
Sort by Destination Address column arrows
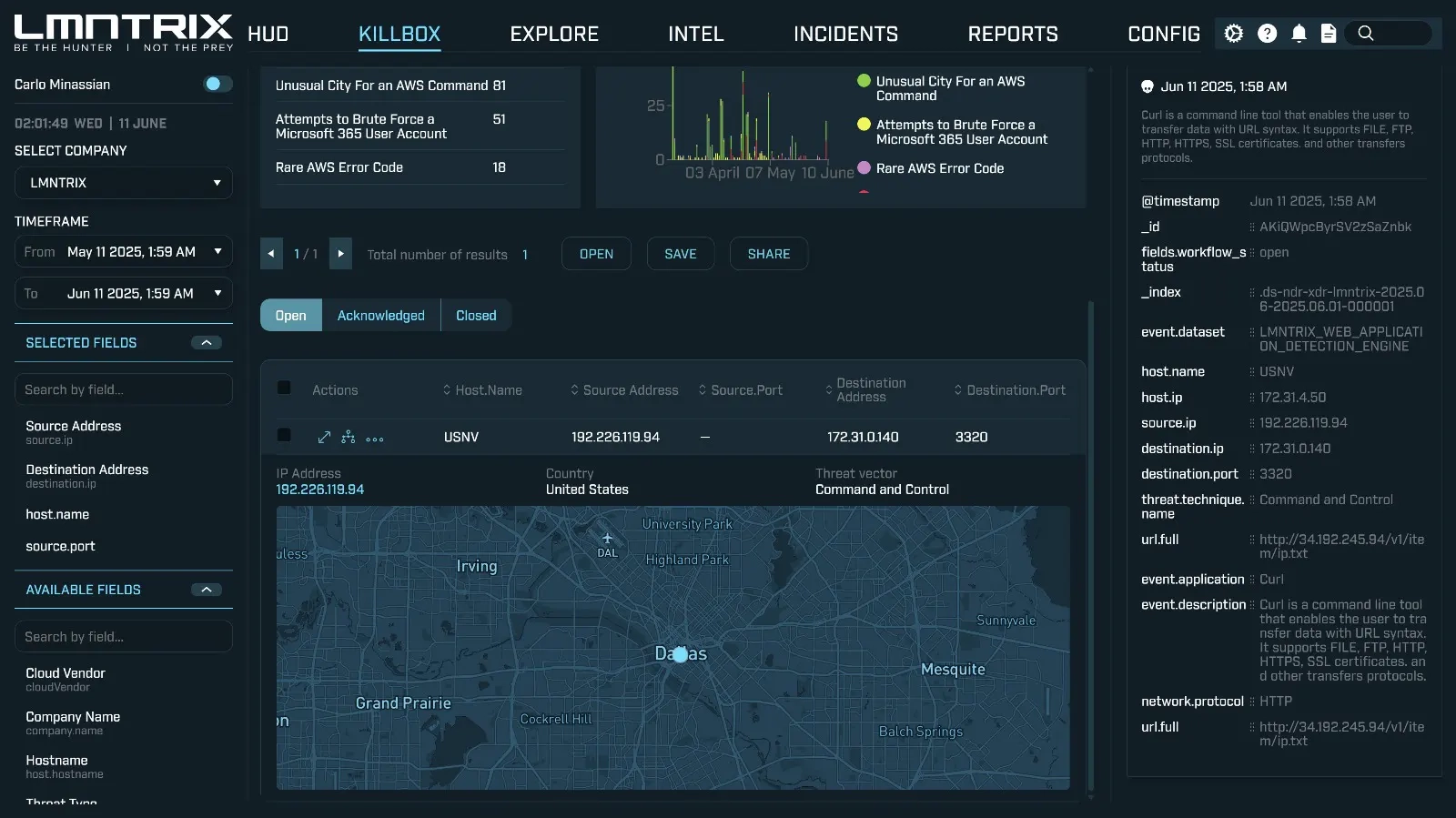pos(829,390)
